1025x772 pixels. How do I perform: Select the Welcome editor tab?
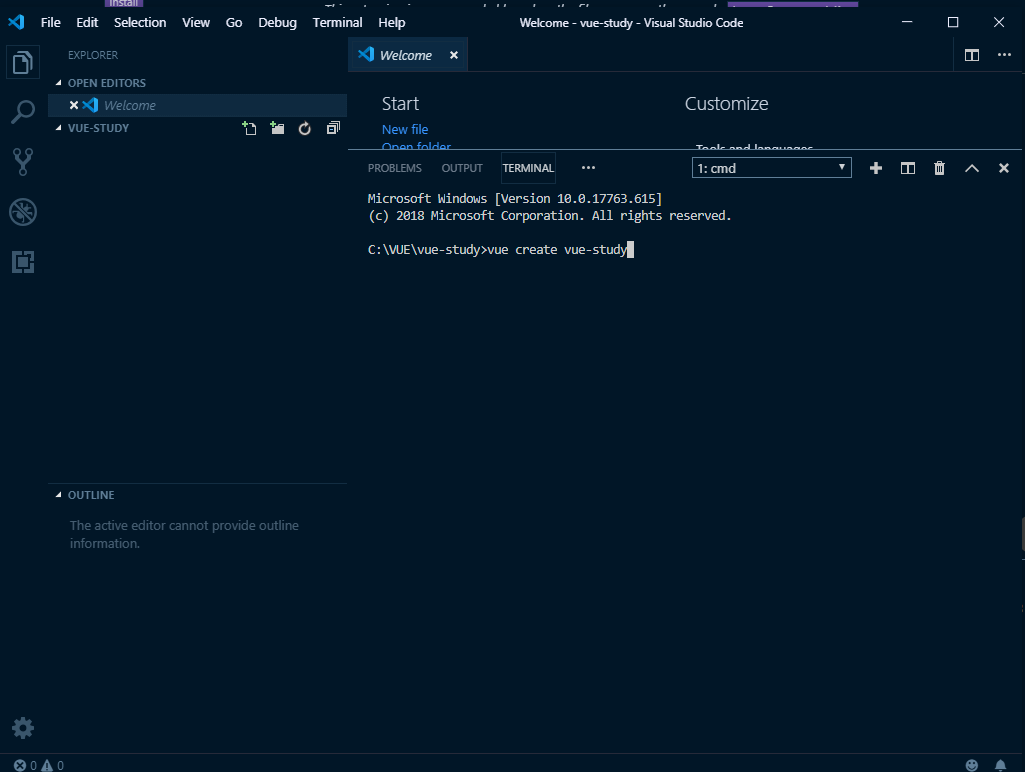pyautogui.click(x=406, y=55)
